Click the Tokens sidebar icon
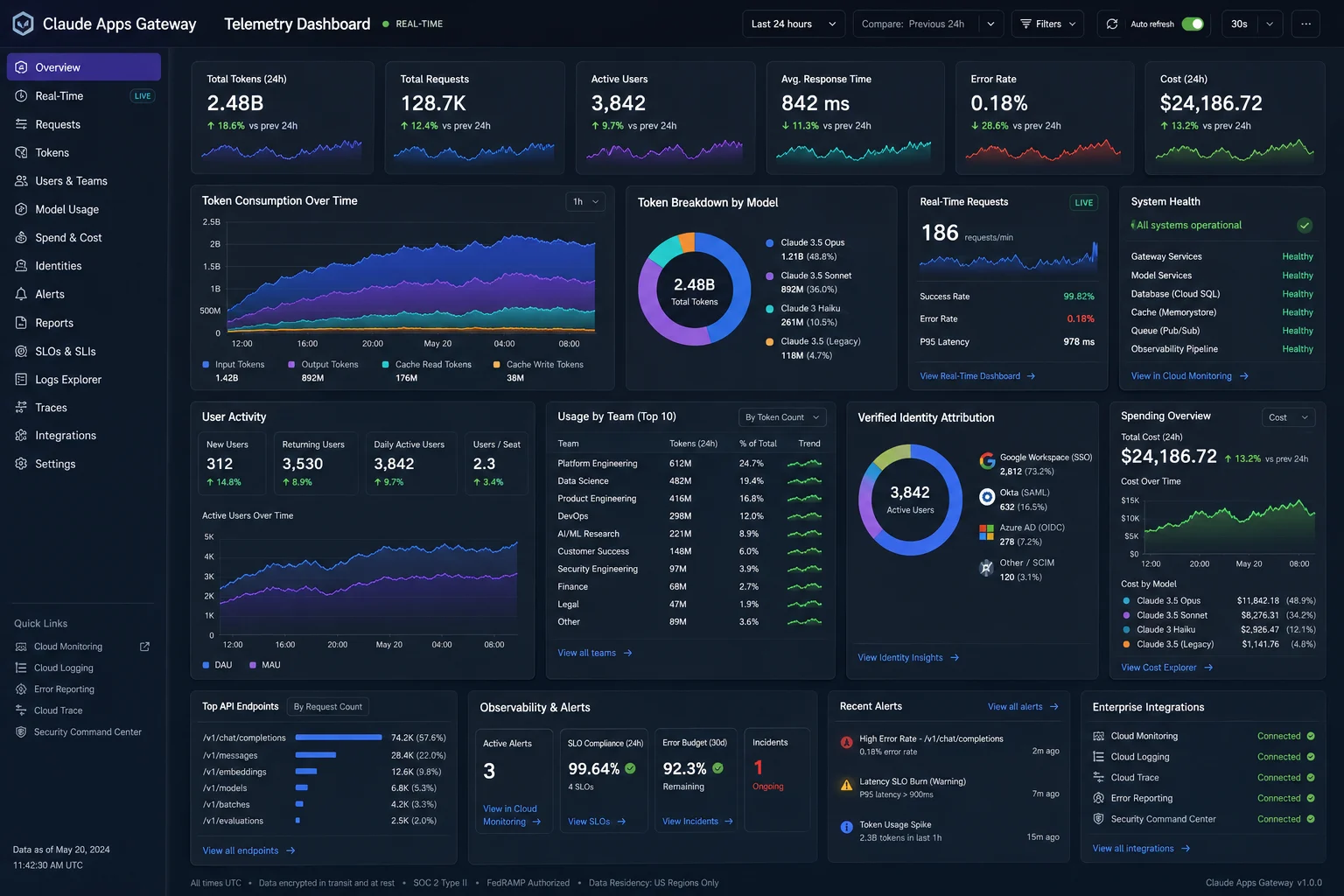 [x=21, y=152]
